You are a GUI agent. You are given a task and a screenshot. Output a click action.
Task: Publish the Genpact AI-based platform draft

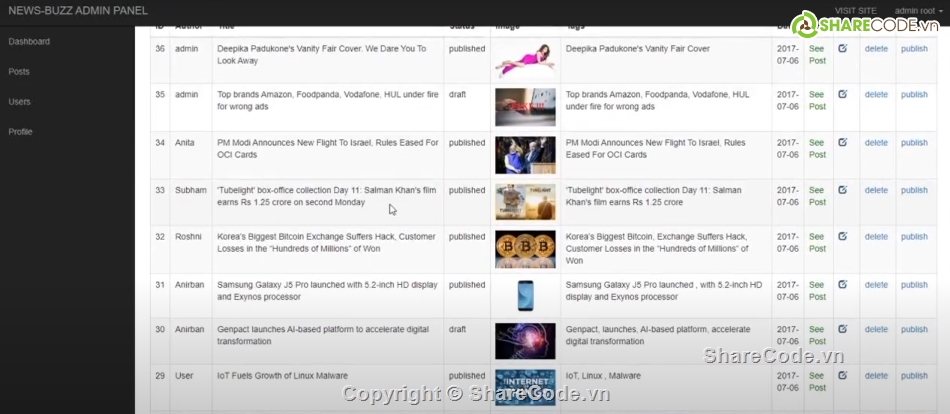click(x=914, y=329)
